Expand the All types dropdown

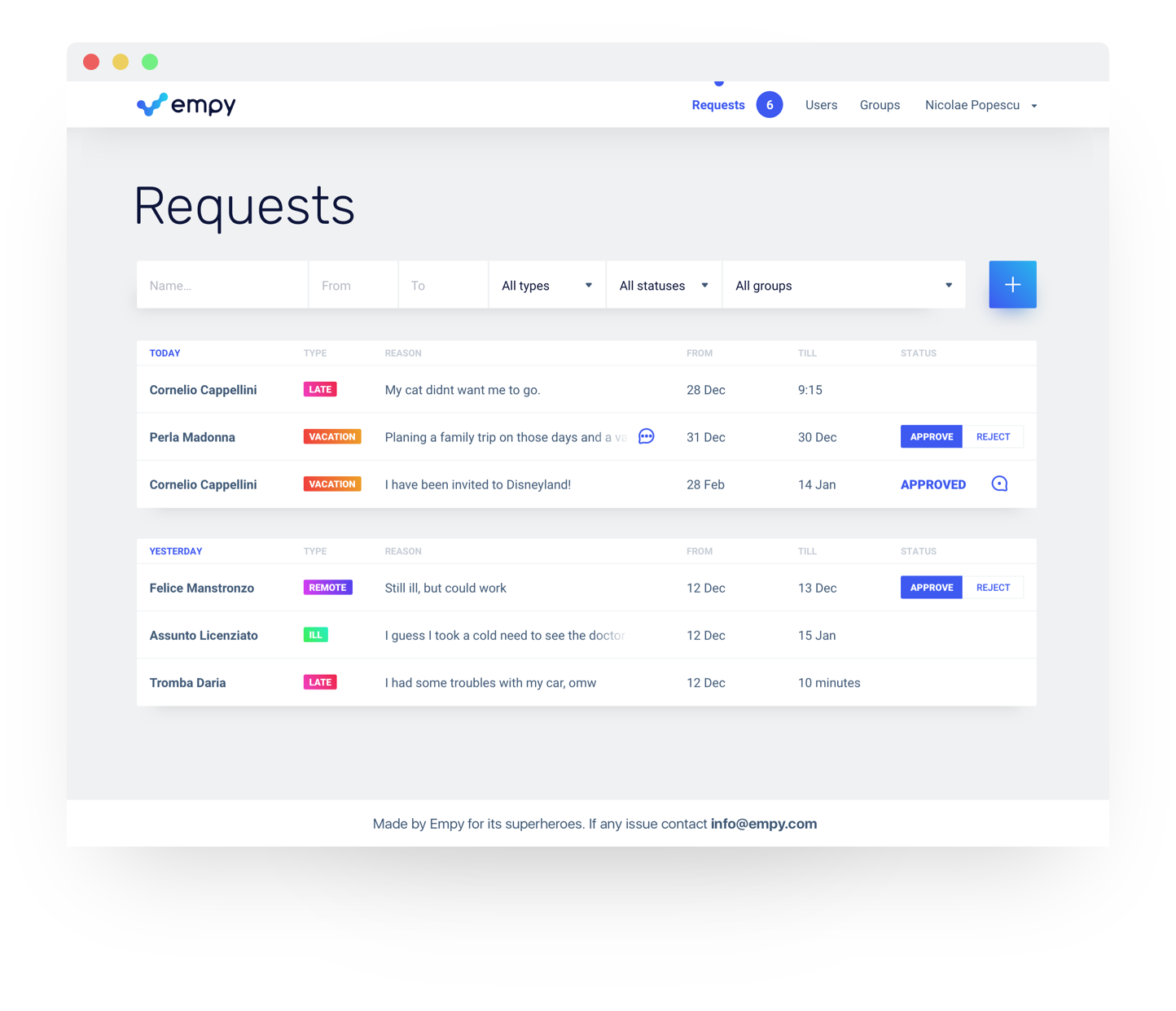[x=546, y=286]
